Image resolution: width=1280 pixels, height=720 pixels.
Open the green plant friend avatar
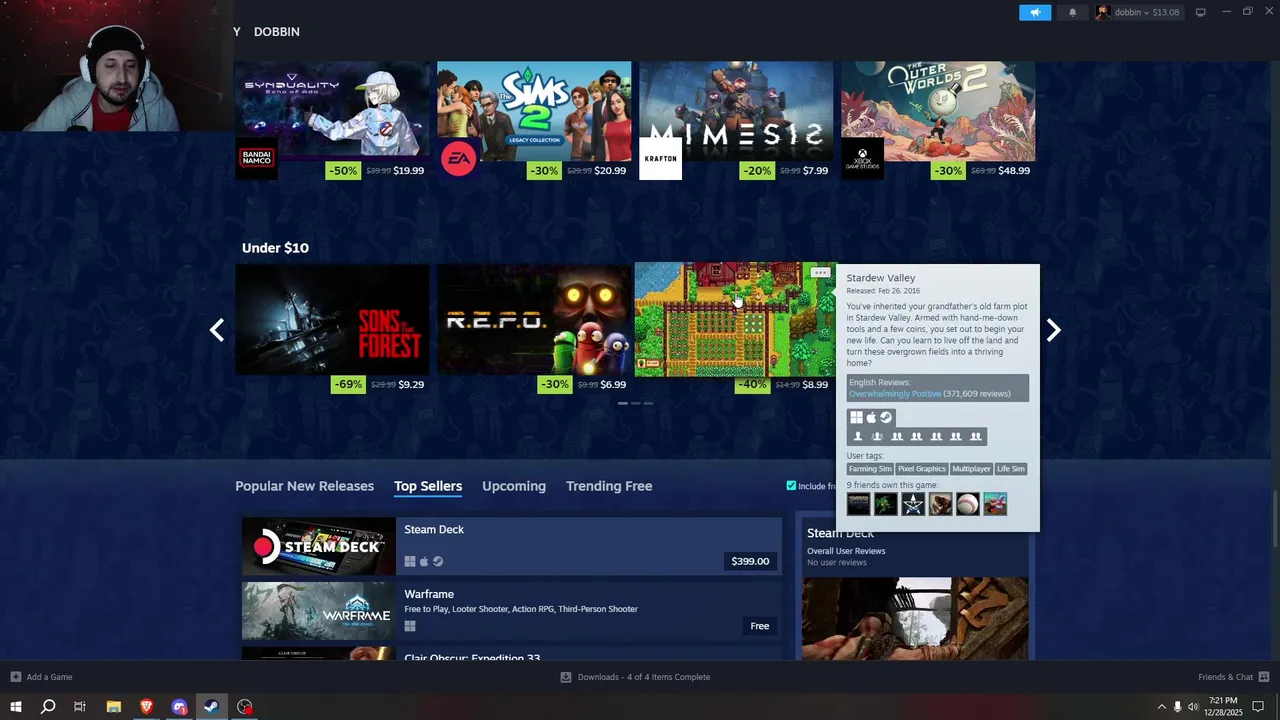tap(886, 504)
